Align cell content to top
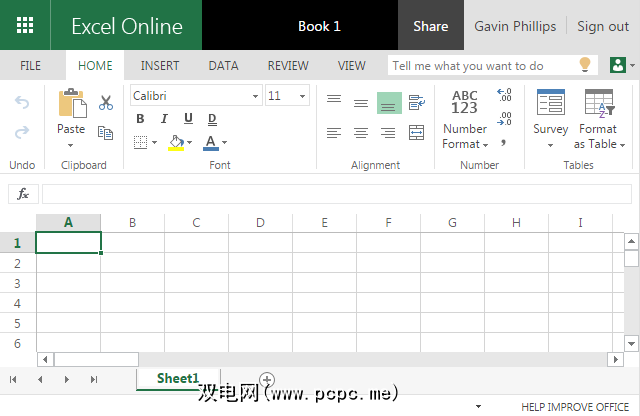 [x=334, y=99]
